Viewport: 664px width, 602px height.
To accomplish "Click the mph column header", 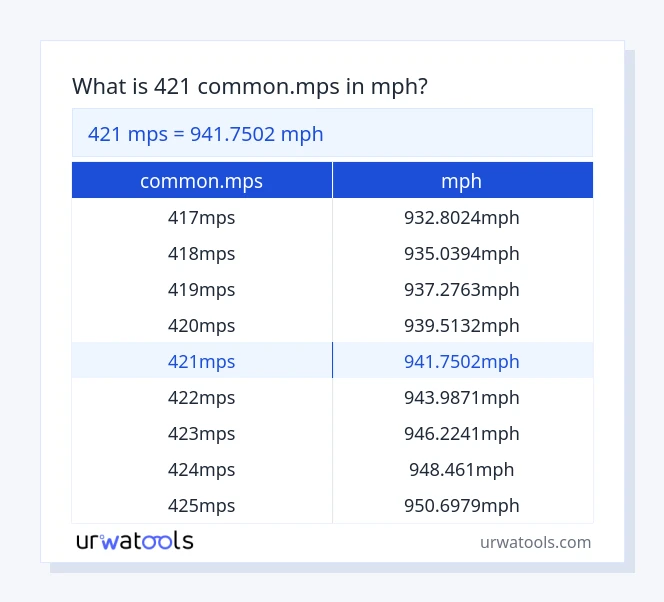I will point(461,181).
